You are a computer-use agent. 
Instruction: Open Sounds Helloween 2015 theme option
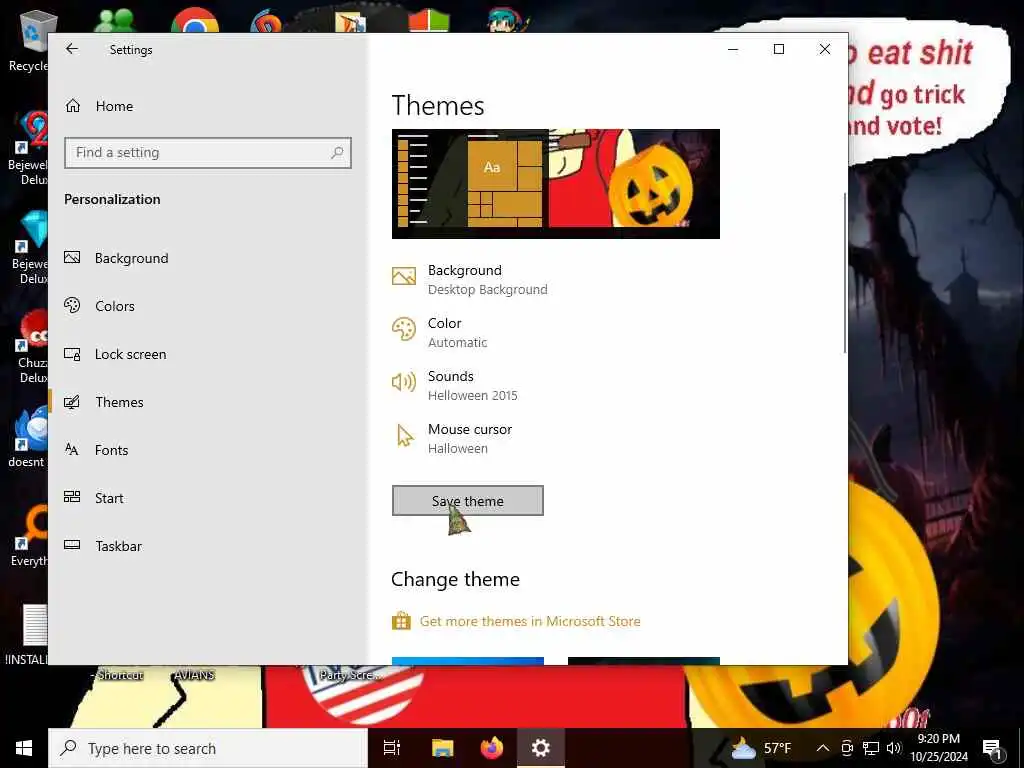[x=455, y=385]
